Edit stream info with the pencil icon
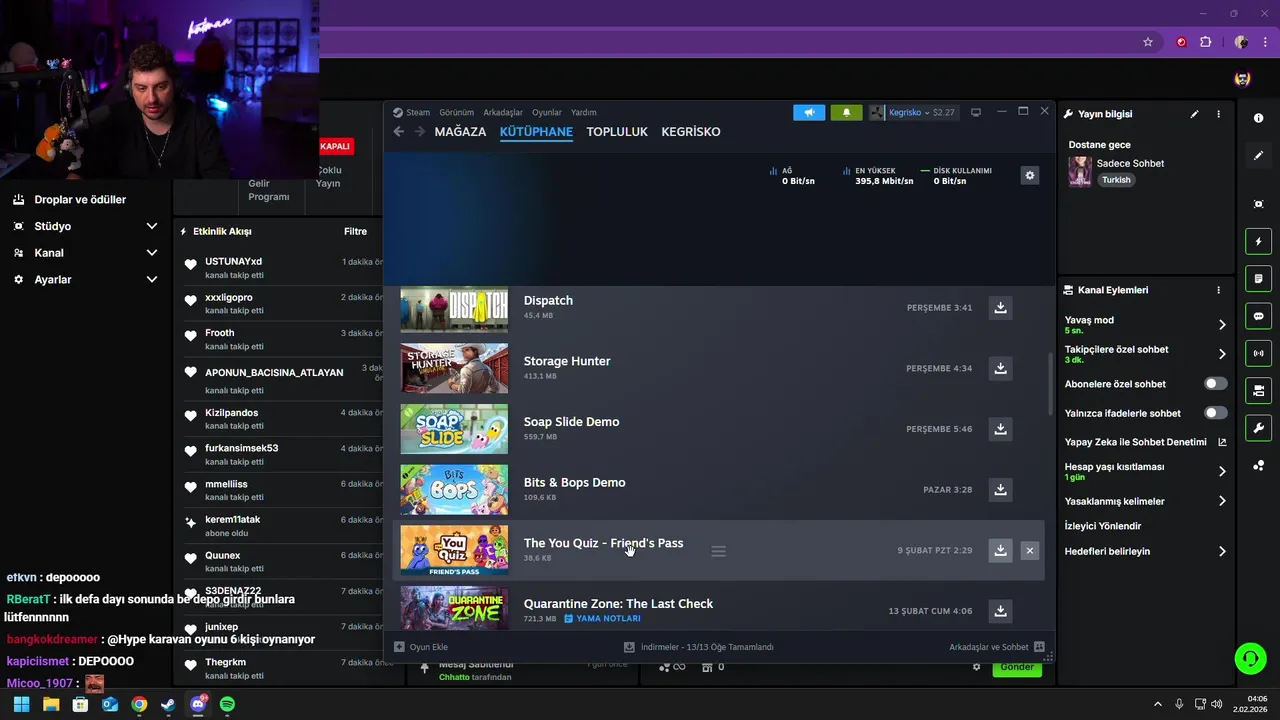Image resolution: width=1280 pixels, height=720 pixels. [1194, 114]
